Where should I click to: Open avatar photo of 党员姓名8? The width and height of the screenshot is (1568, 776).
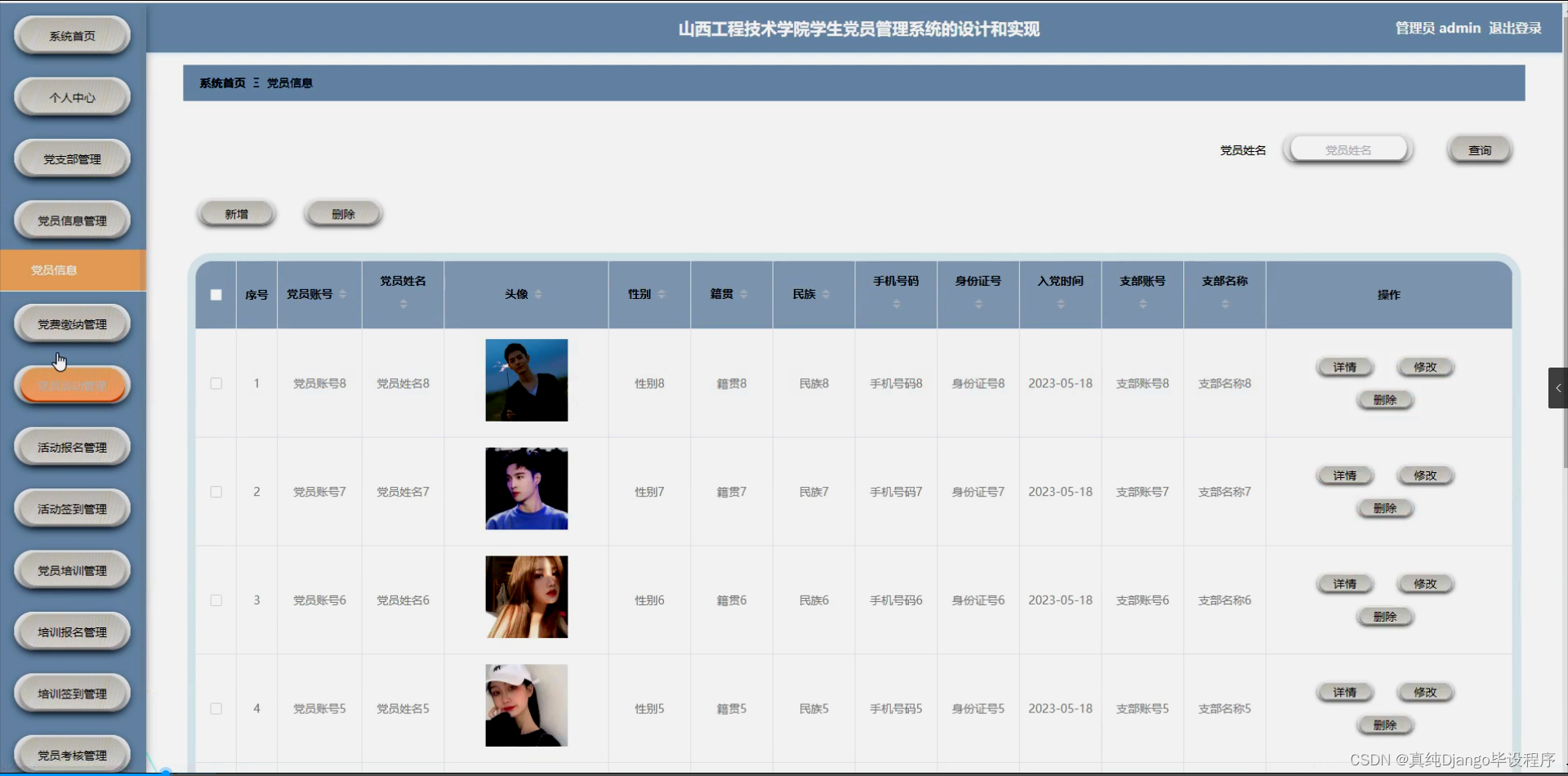pyautogui.click(x=527, y=381)
